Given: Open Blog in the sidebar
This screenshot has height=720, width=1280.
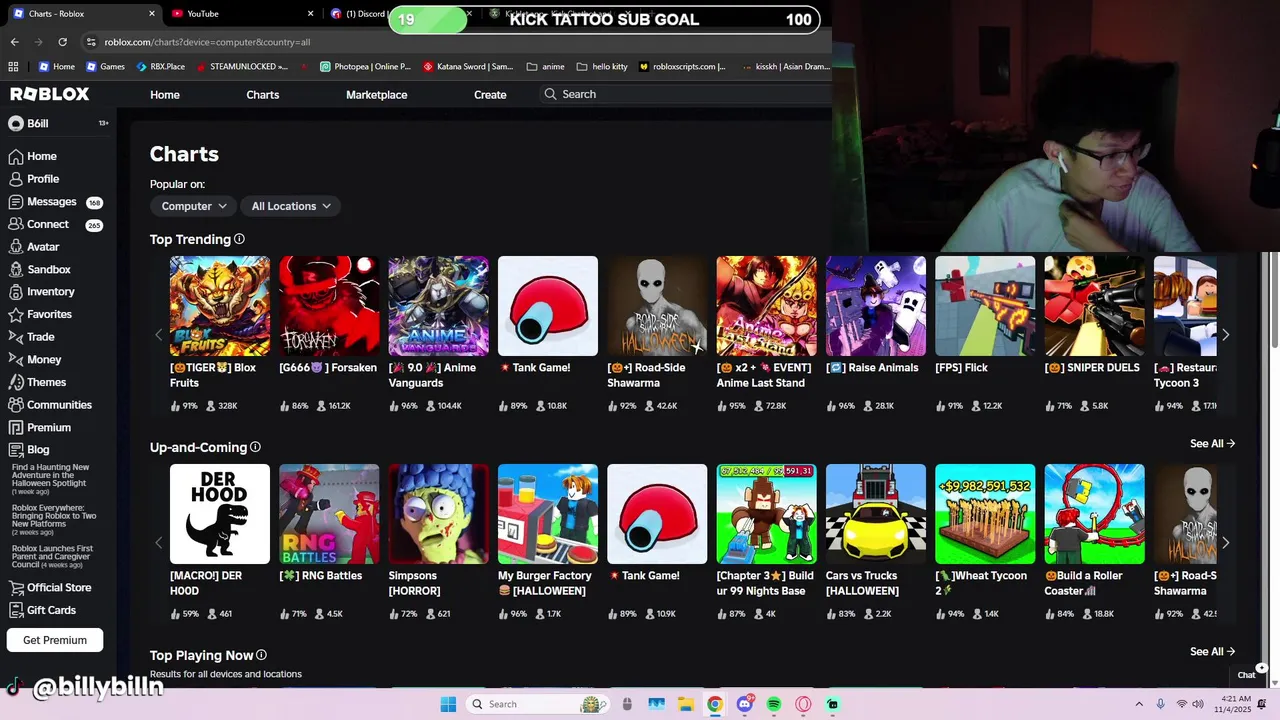Looking at the screenshot, I should (29, 450).
